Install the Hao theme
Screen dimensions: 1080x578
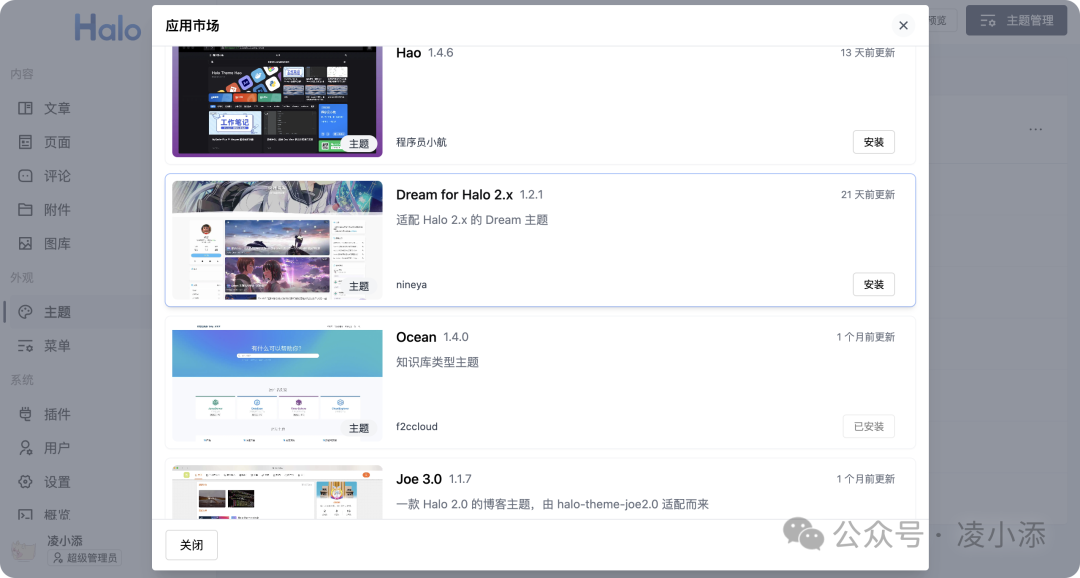873,142
